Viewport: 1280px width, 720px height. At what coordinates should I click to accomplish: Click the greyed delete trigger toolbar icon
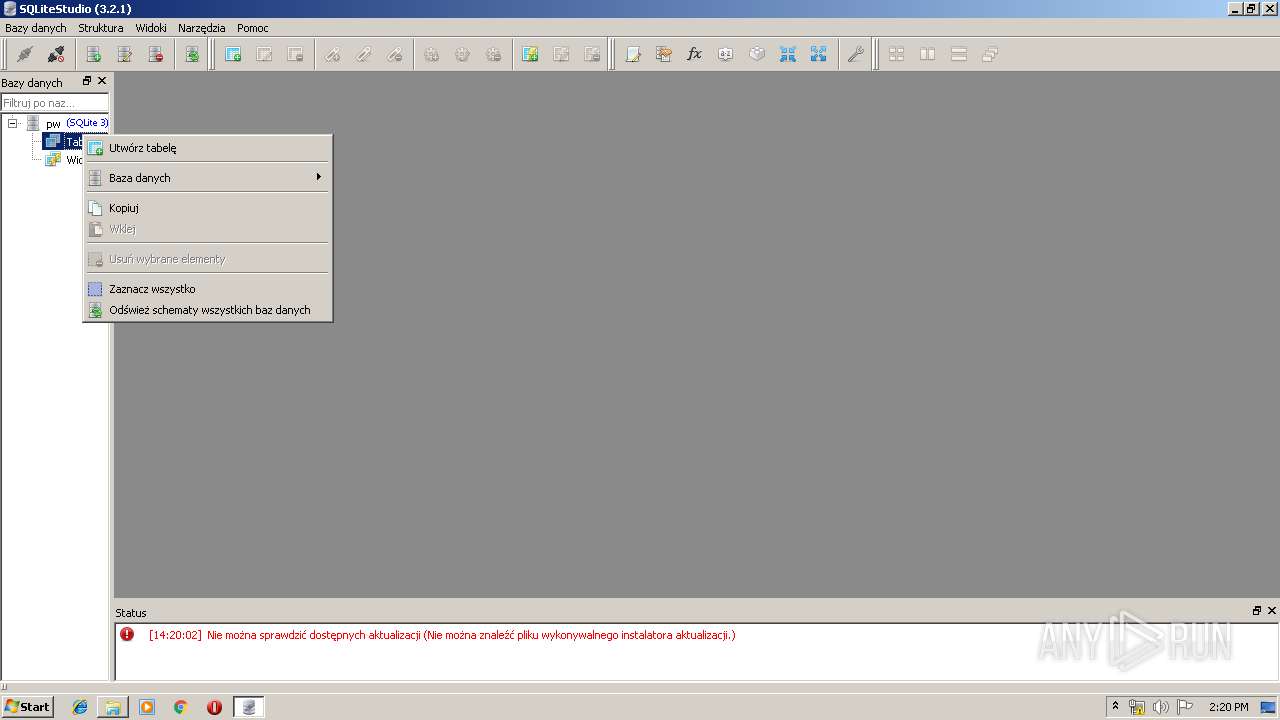click(x=493, y=55)
